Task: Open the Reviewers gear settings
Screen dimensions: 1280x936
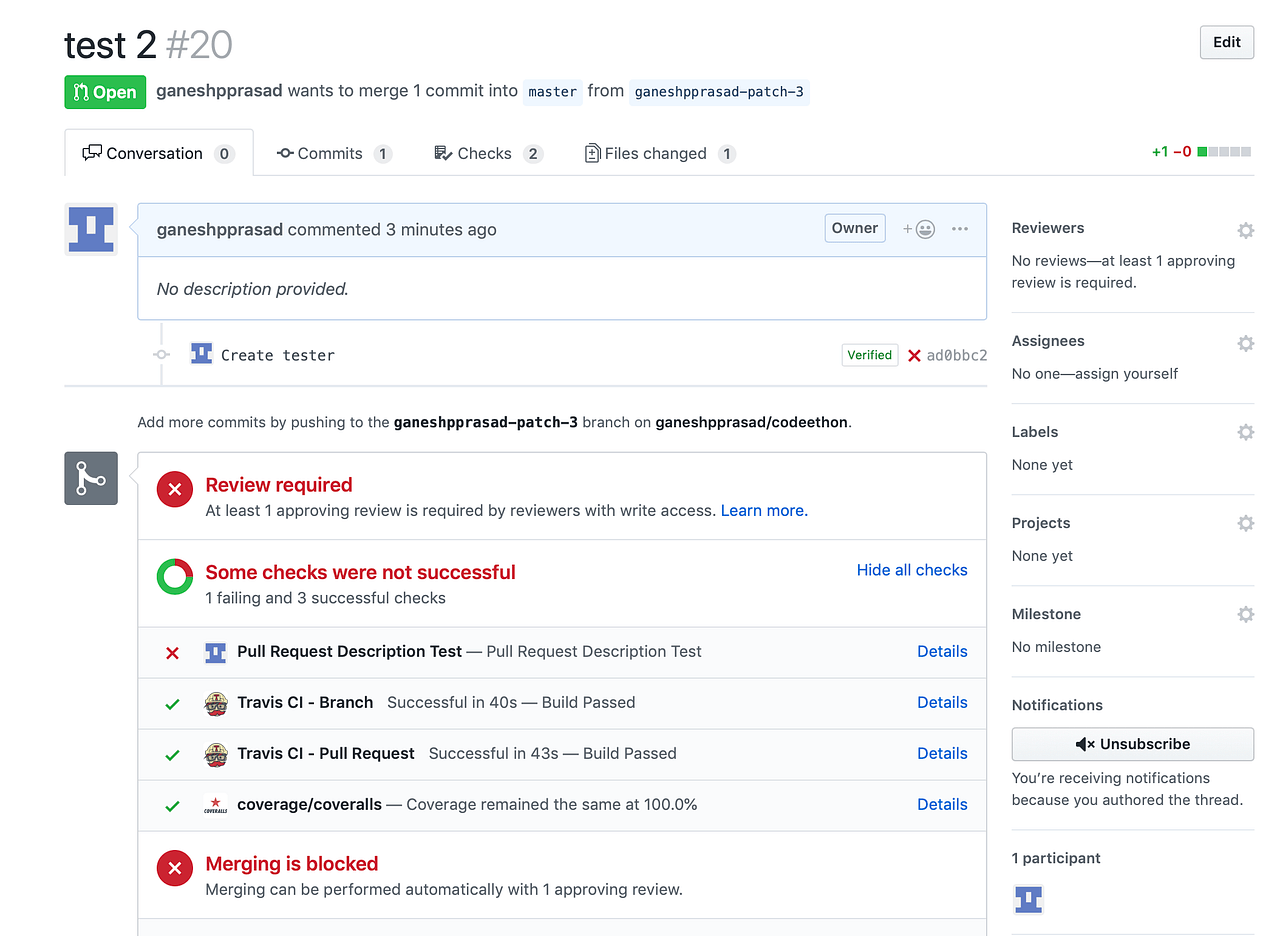Action: point(1245,230)
